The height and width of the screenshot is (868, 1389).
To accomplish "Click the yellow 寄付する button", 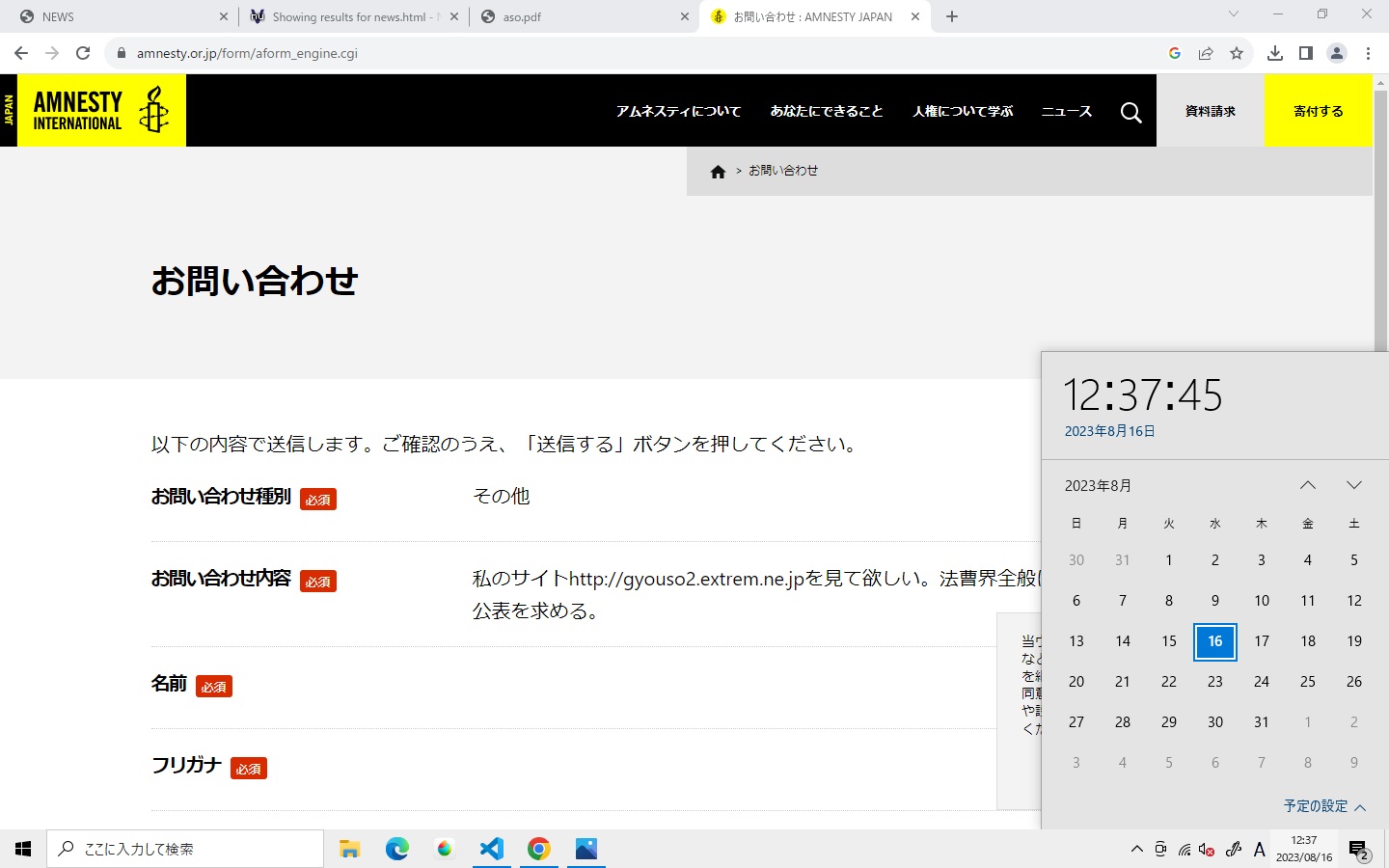I will coord(1318,111).
